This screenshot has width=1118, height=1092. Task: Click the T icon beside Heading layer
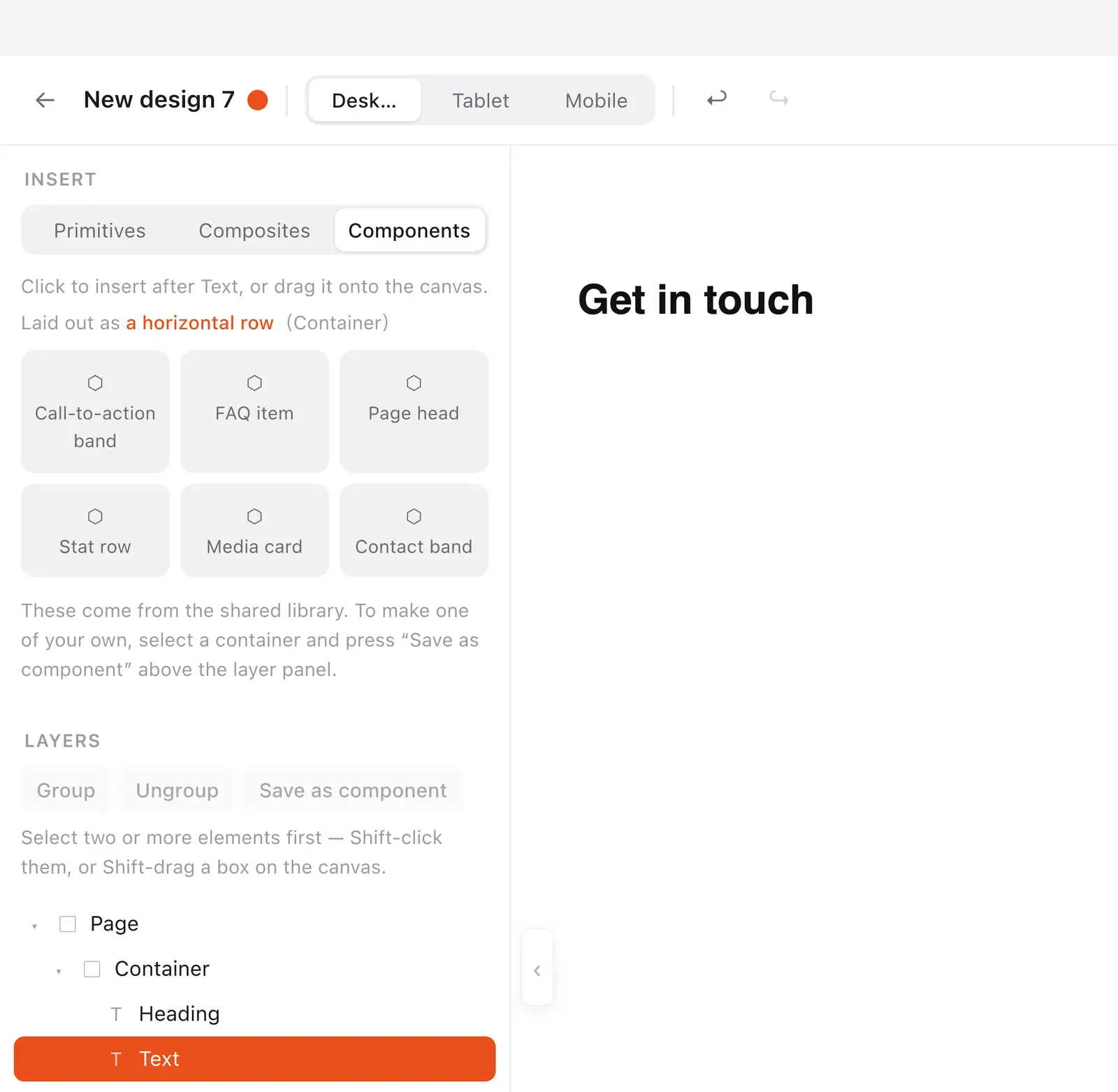[x=116, y=1014]
